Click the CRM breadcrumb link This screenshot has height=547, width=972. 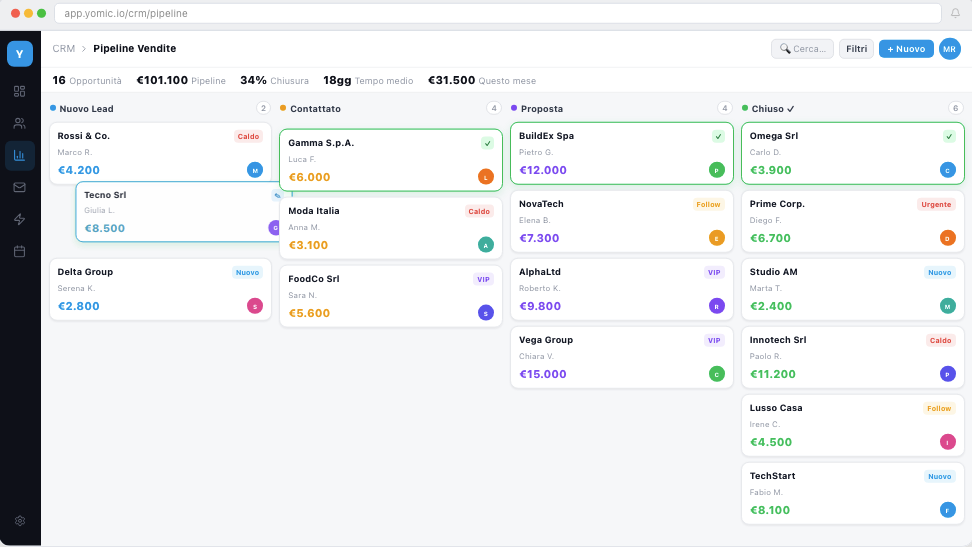[x=64, y=48]
